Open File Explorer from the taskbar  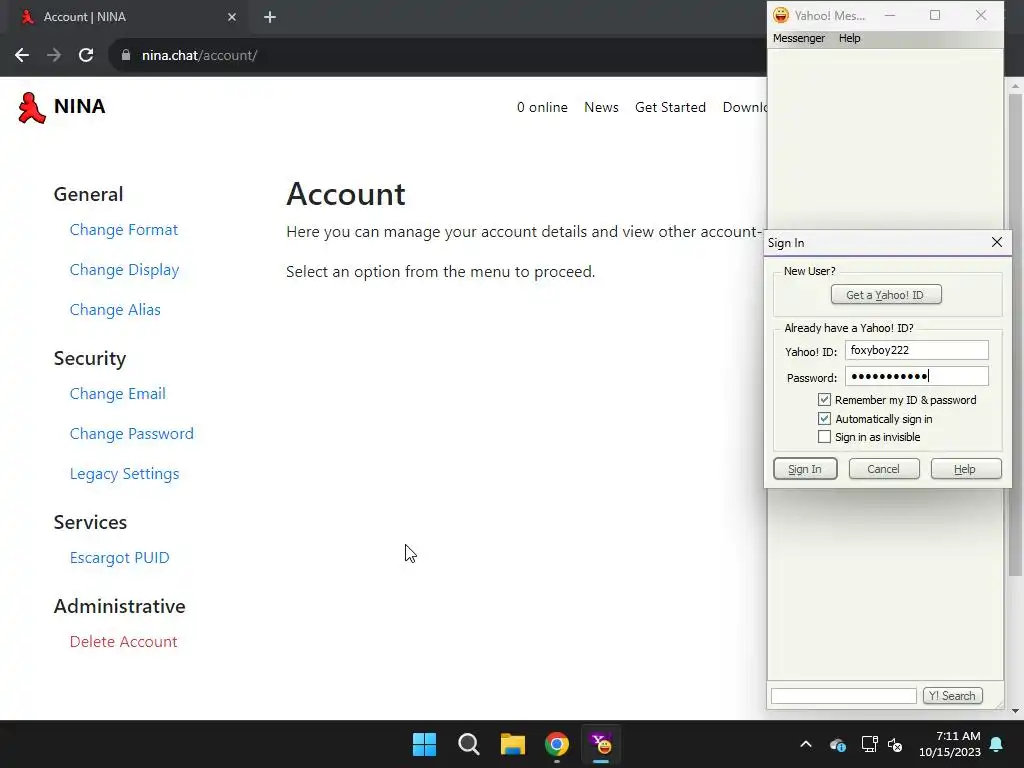pyautogui.click(x=513, y=744)
